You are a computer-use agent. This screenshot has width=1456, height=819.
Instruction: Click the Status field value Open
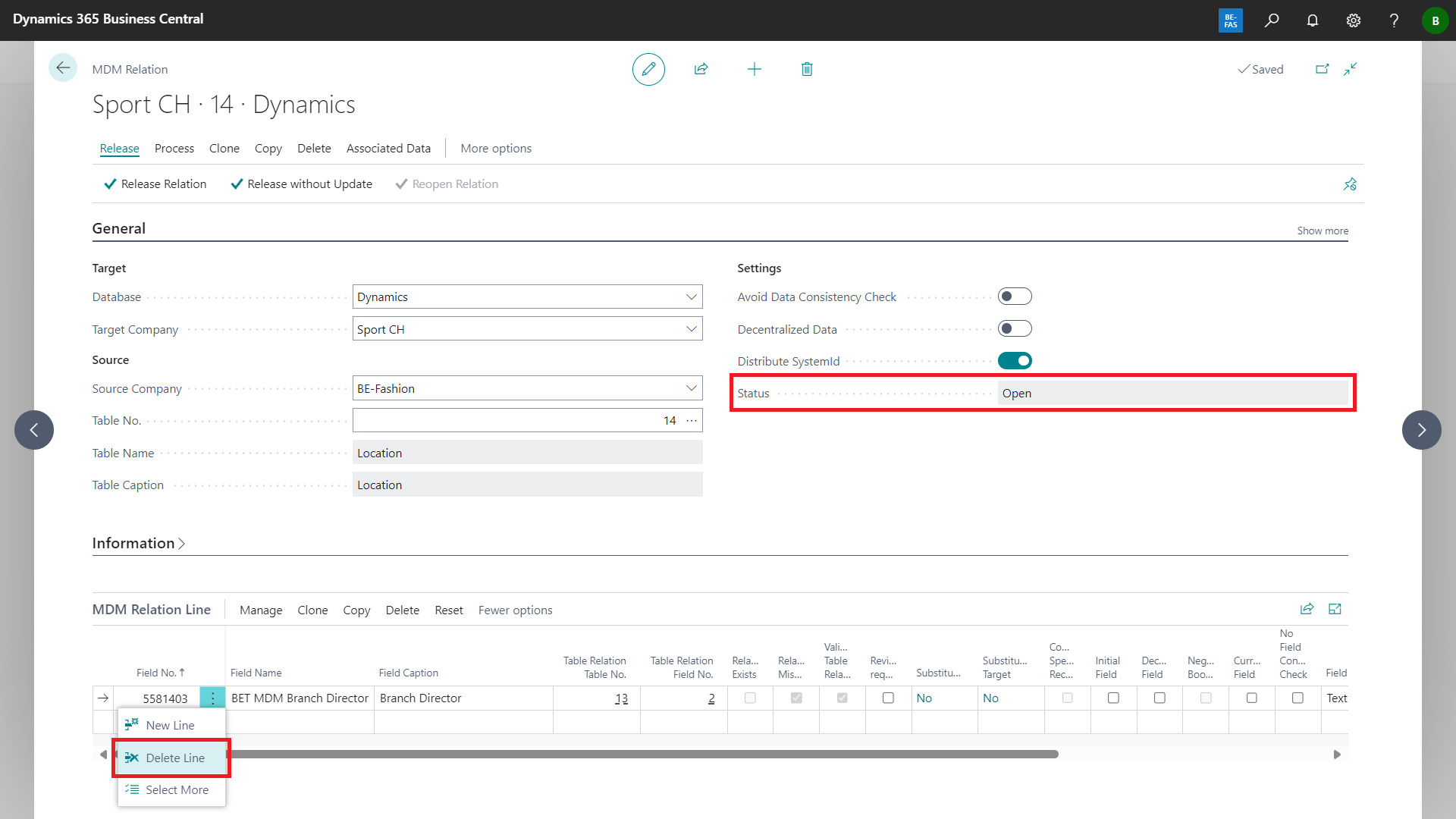[1173, 393]
